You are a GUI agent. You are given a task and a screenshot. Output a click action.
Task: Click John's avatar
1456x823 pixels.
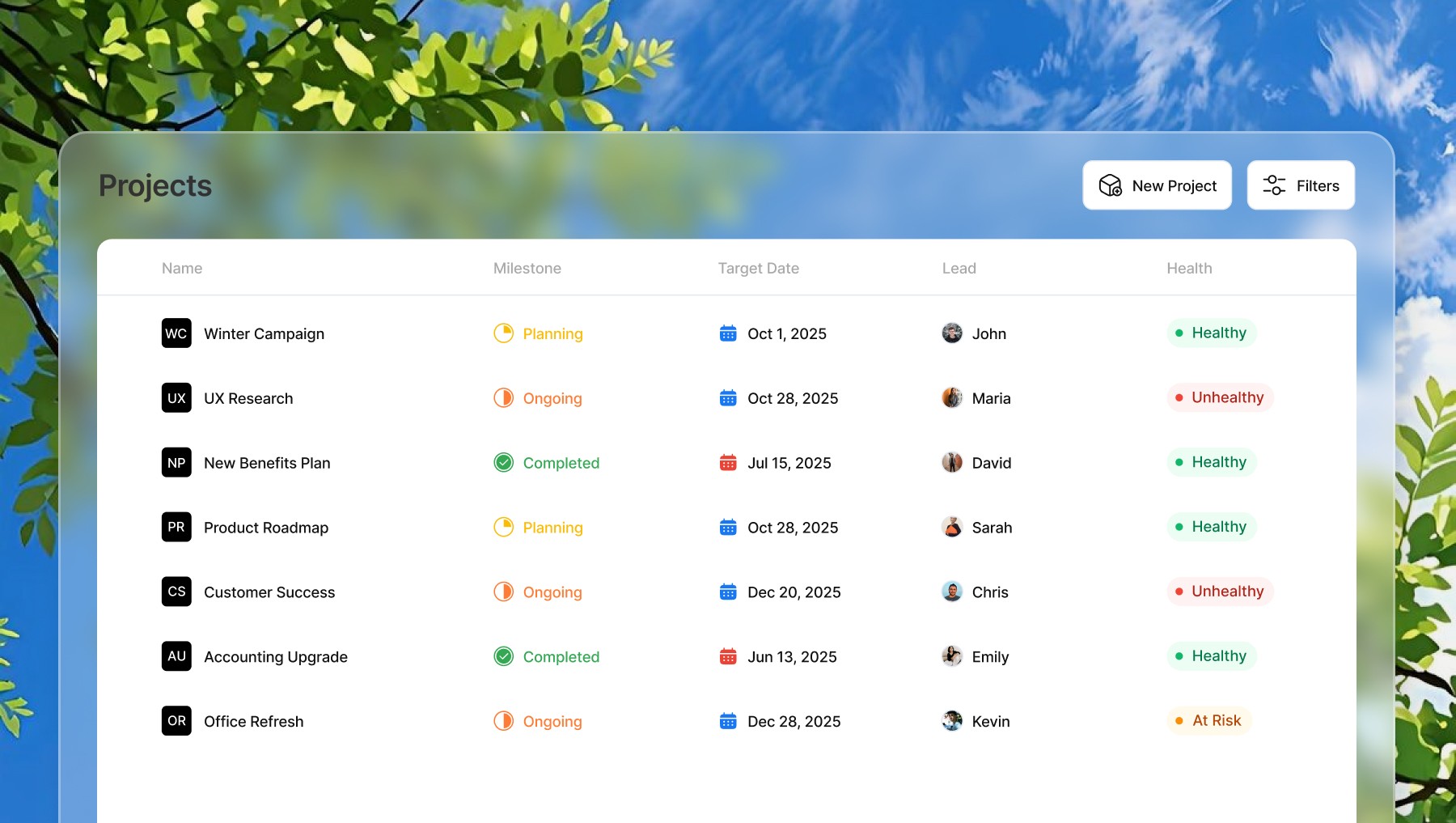click(952, 333)
